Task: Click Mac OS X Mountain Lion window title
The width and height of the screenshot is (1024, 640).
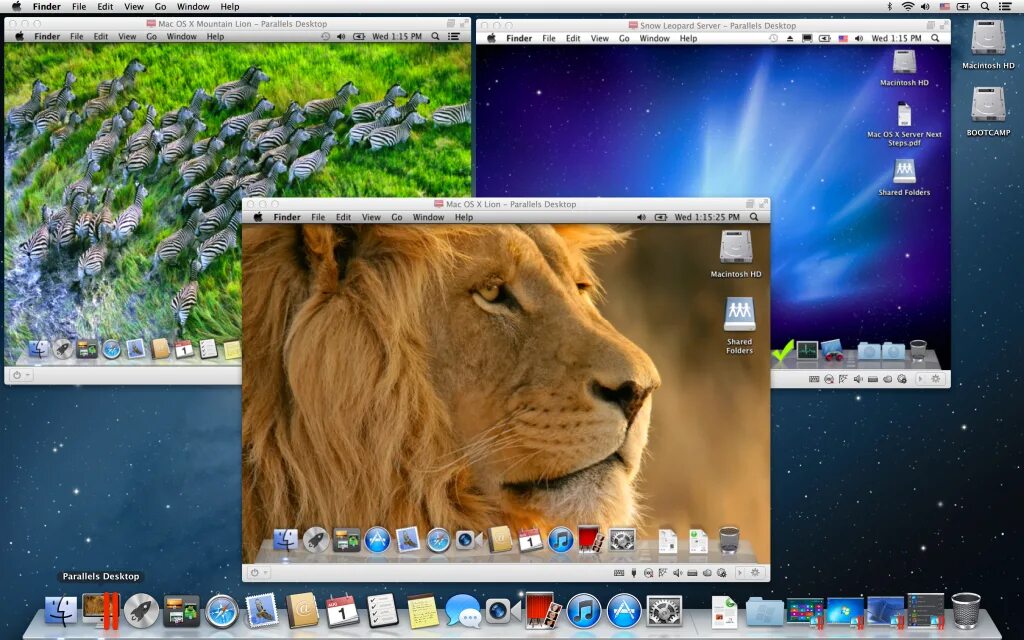Action: pyautogui.click(x=242, y=24)
